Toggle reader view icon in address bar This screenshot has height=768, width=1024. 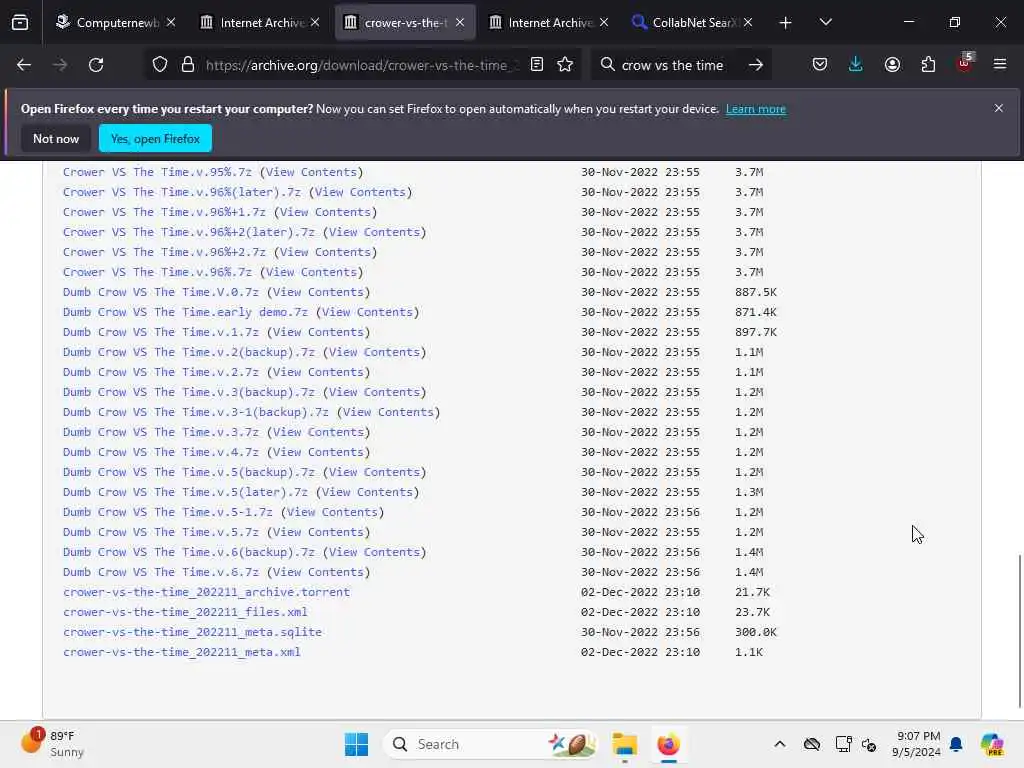[537, 65]
